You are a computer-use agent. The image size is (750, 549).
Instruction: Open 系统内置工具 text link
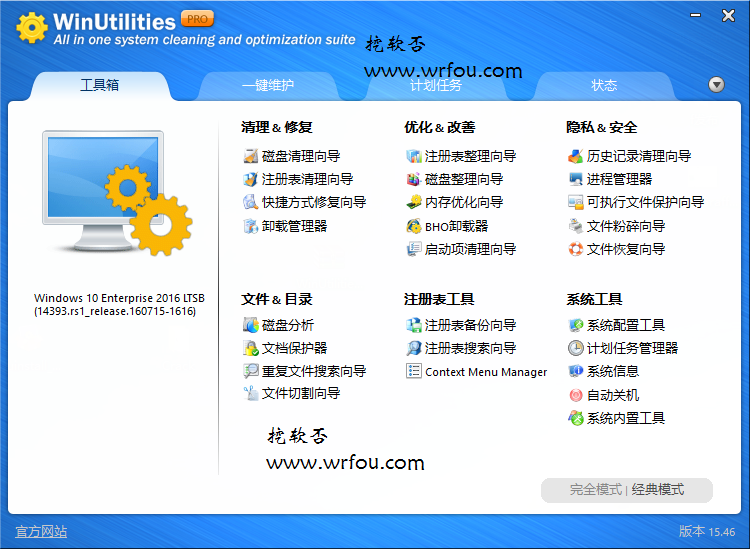pos(626,418)
